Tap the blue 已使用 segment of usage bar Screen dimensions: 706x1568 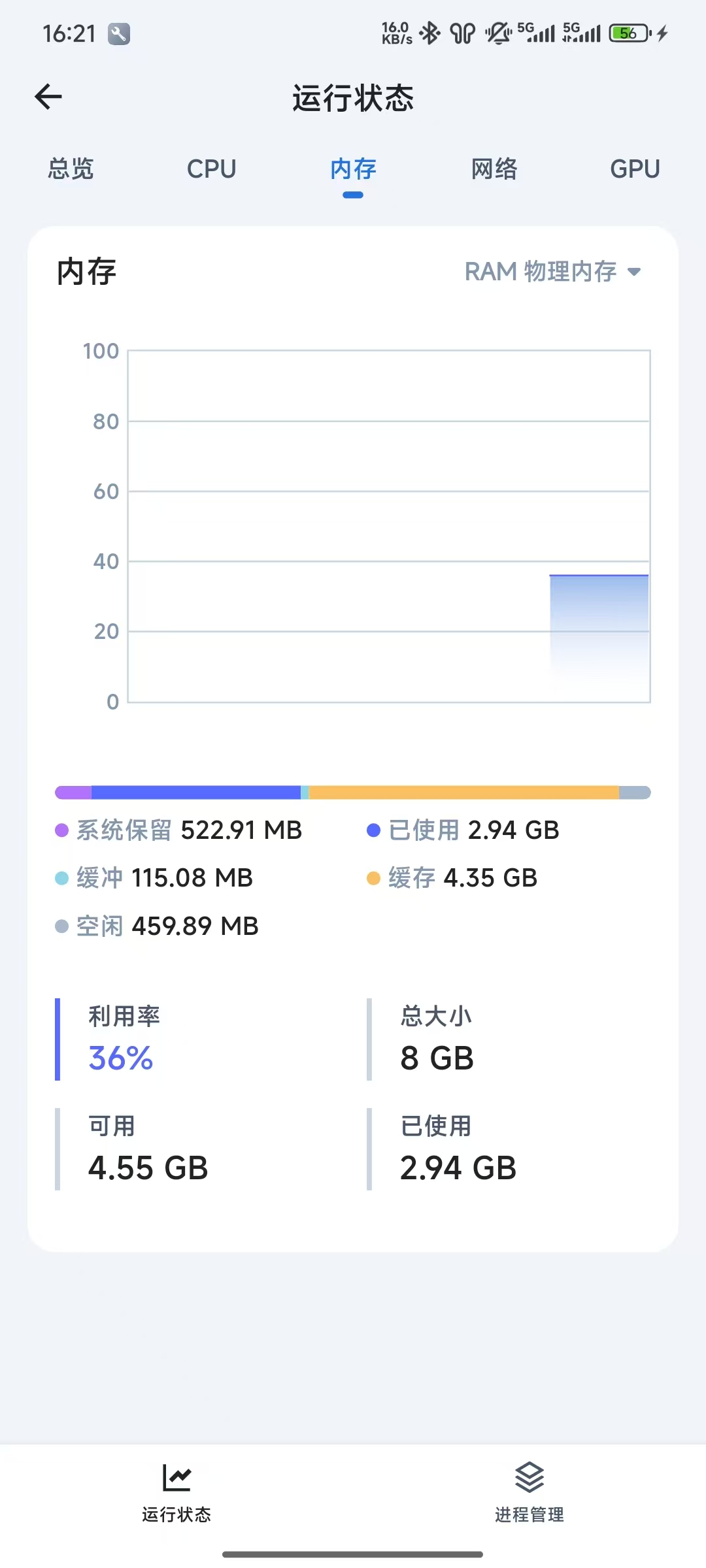[x=196, y=792]
